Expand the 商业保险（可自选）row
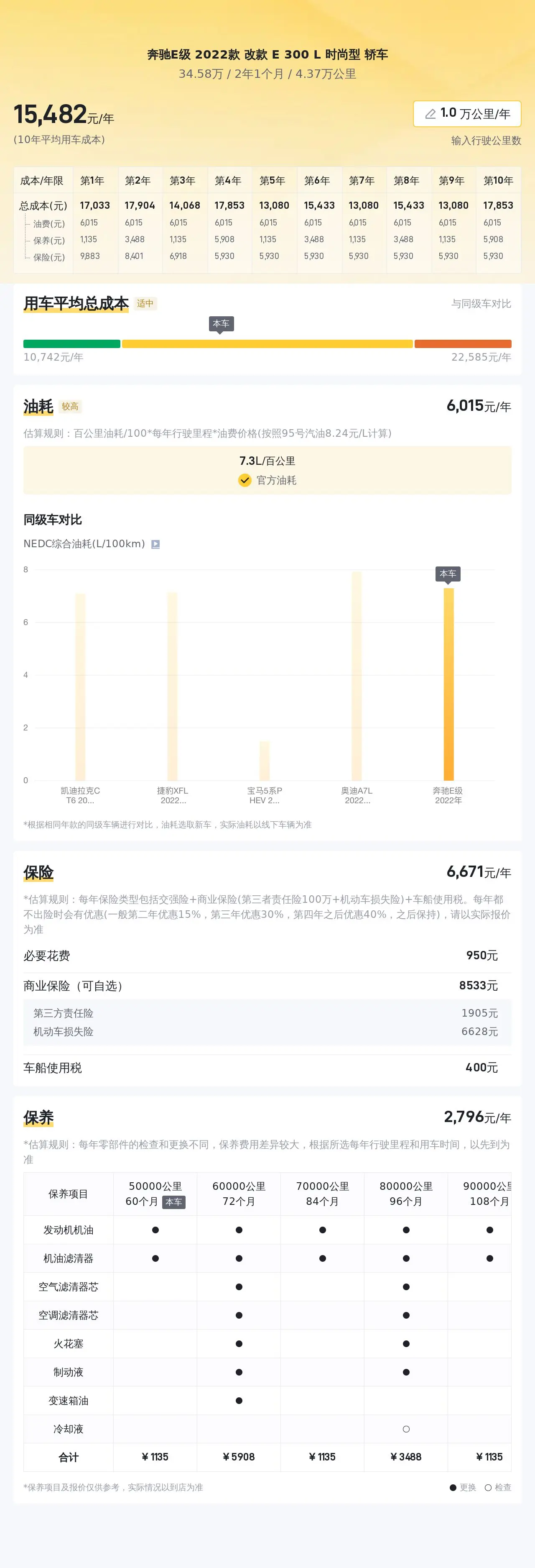This screenshot has width=535, height=1568. point(267,986)
